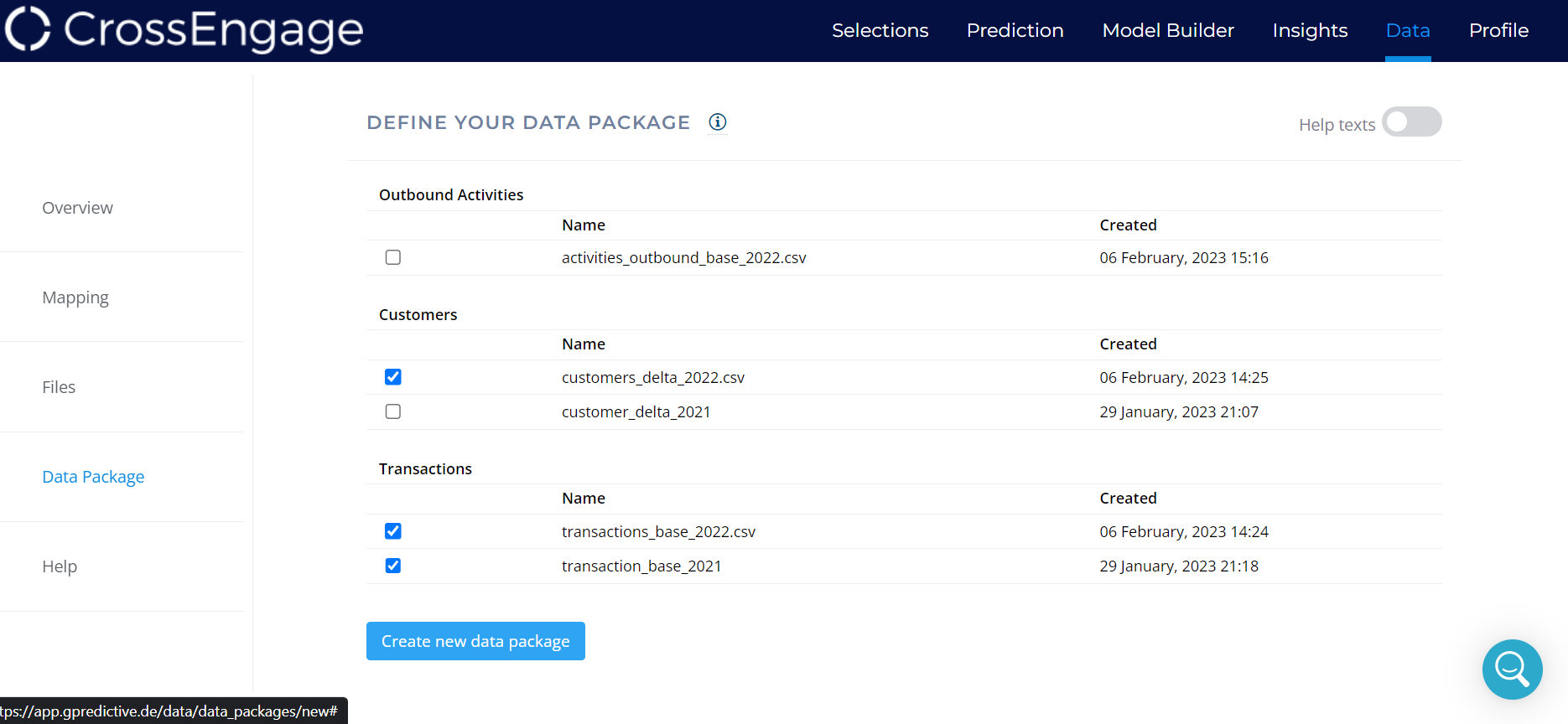
Task: Switch to the Insights page
Action: (x=1310, y=31)
